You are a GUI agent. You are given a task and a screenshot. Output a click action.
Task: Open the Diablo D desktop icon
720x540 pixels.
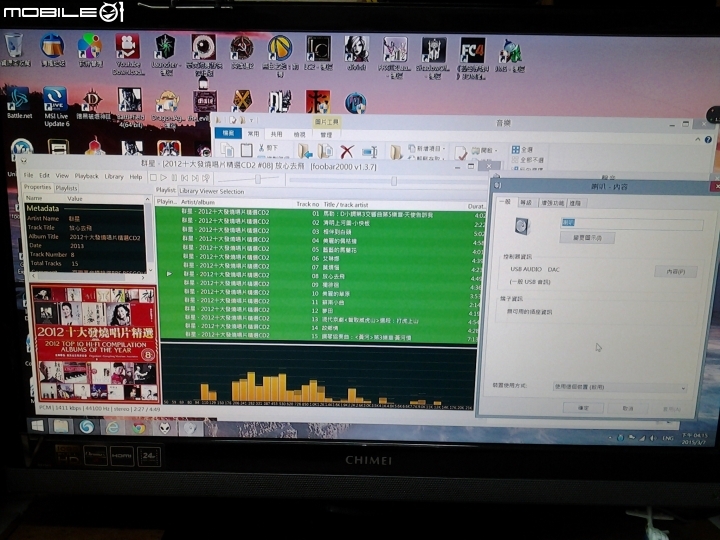click(92, 105)
